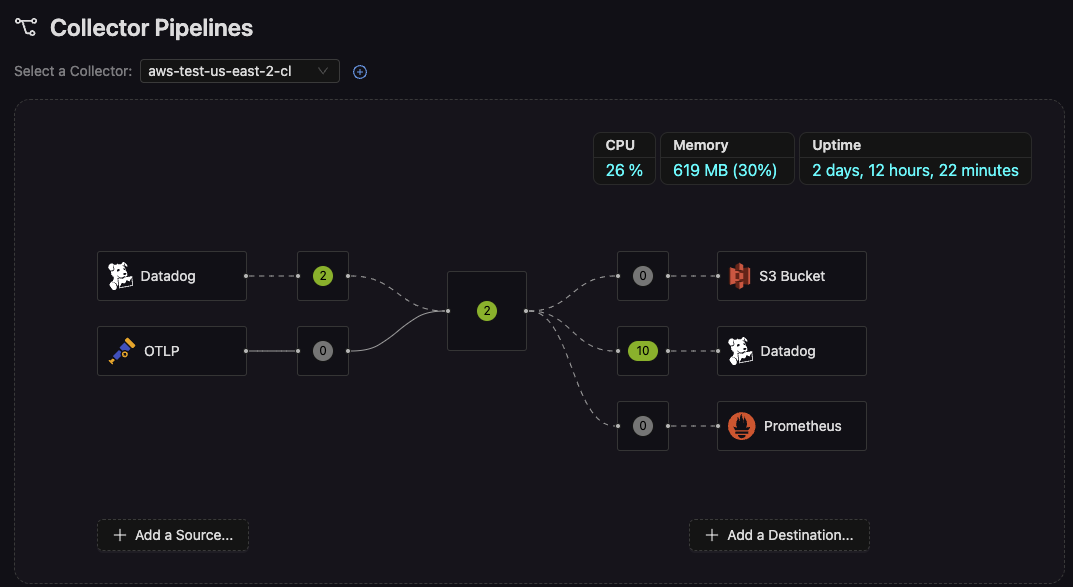Select the S3 Bucket pipeline node with badge 0

[643, 276]
